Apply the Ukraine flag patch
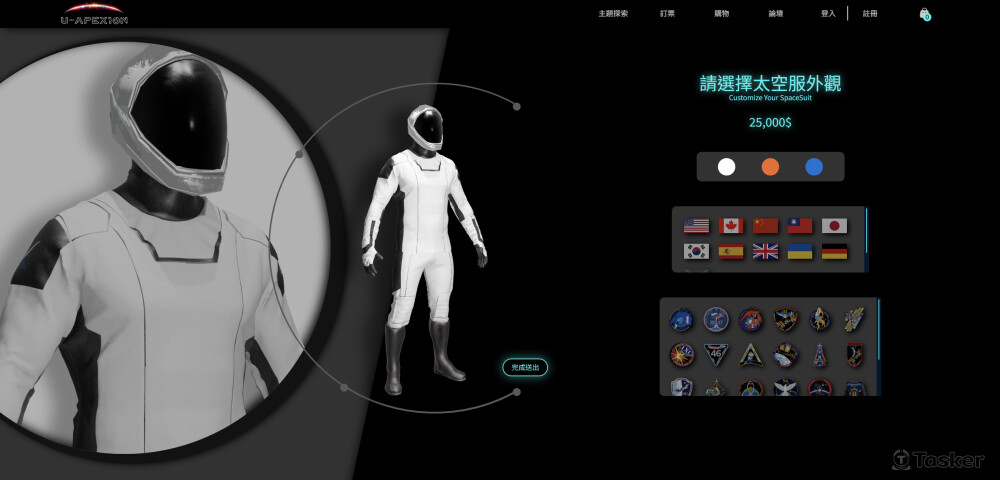The width and height of the screenshot is (1000, 480). tap(800, 251)
